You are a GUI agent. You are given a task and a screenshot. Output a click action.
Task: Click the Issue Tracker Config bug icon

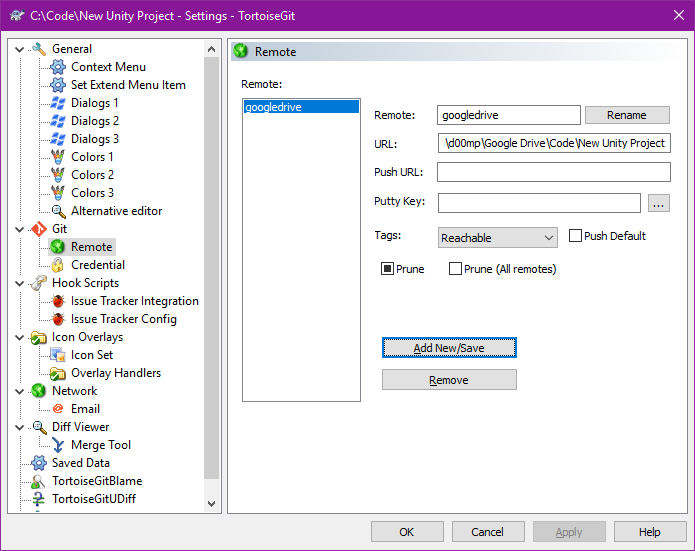point(58,319)
